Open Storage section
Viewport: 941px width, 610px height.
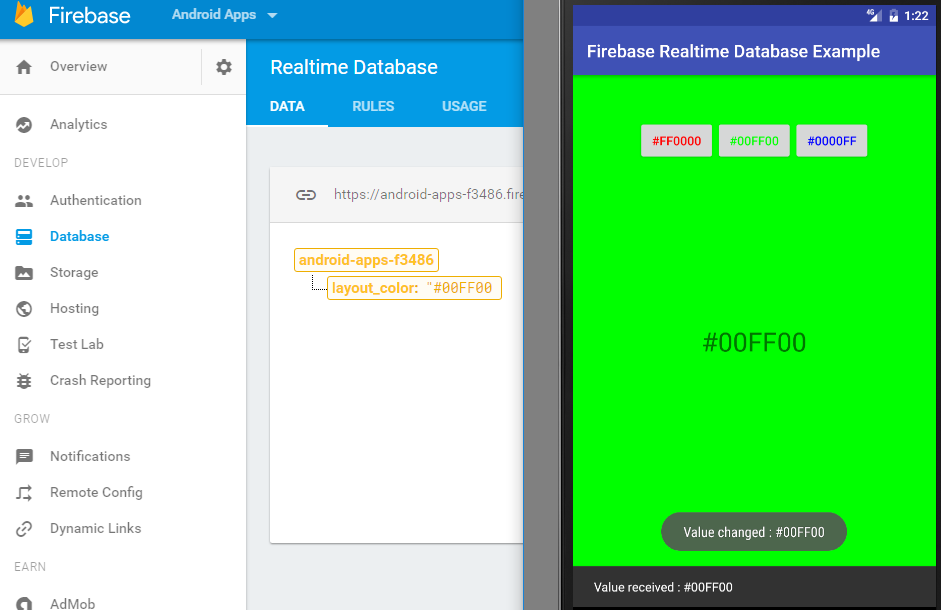click(x=74, y=272)
